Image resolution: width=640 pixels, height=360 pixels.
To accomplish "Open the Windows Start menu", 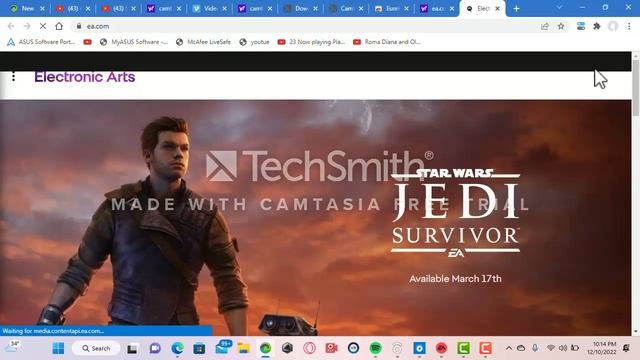I will (58, 348).
